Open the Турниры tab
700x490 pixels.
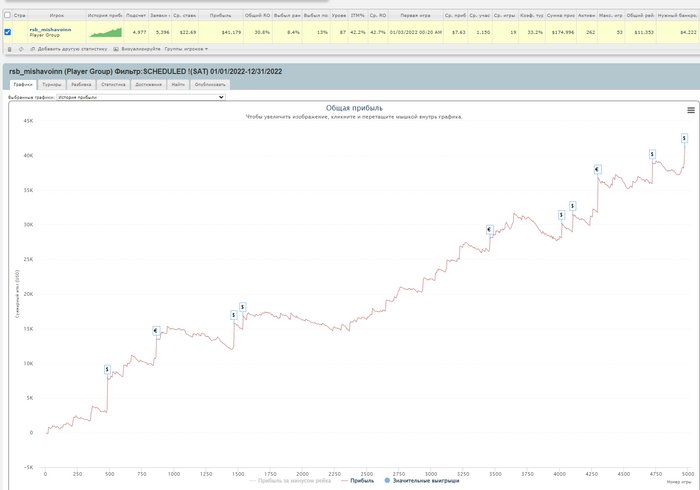click(52, 84)
